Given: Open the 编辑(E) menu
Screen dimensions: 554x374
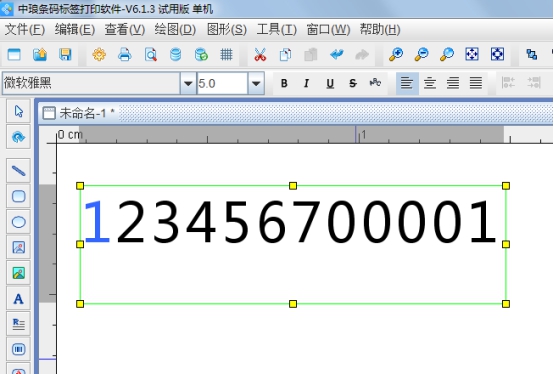Looking at the screenshot, I should click(75, 29).
